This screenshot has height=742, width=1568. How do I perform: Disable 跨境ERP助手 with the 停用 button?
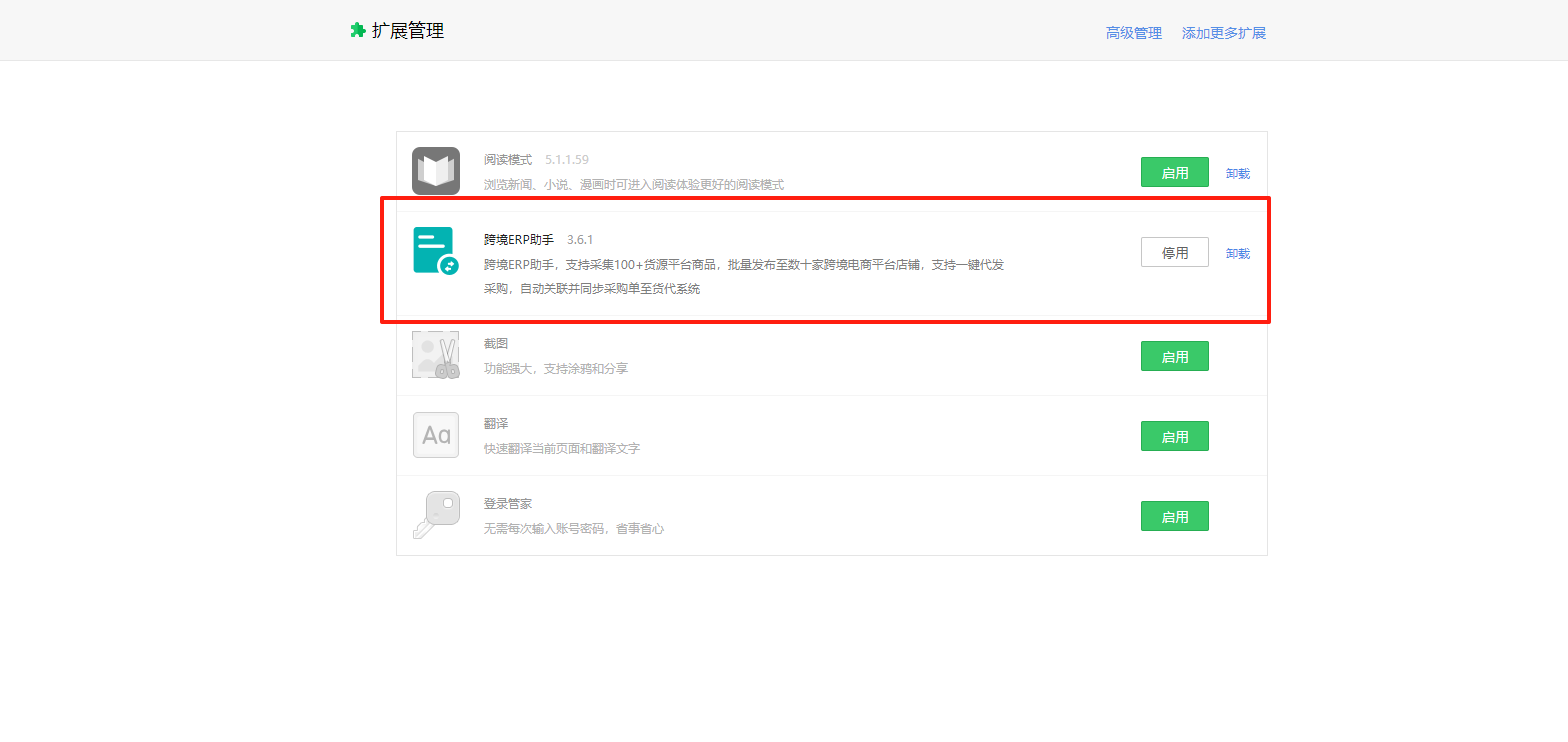(x=1175, y=252)
